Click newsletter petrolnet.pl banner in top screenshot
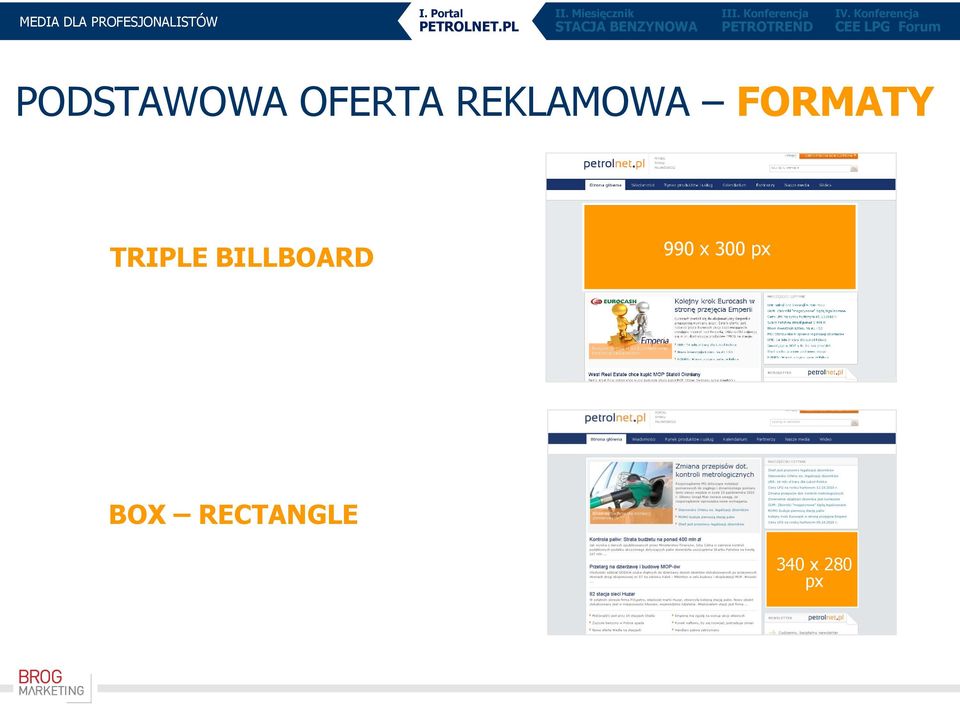Screen dimensions: 960x704 [x=809, y=373]
